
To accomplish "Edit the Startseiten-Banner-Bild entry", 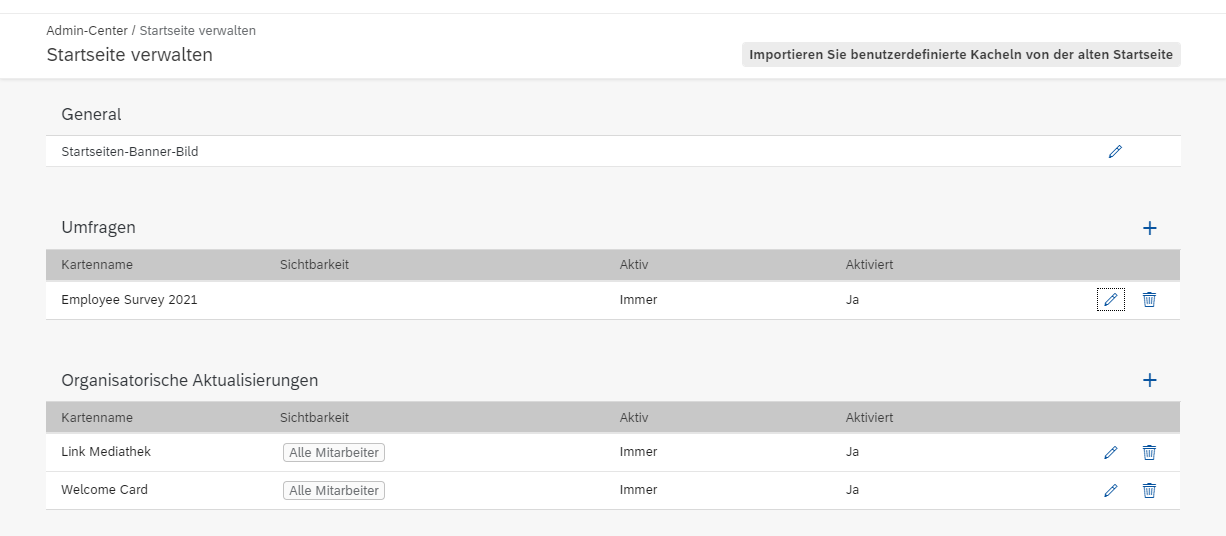I will [x=1115, y=152].
